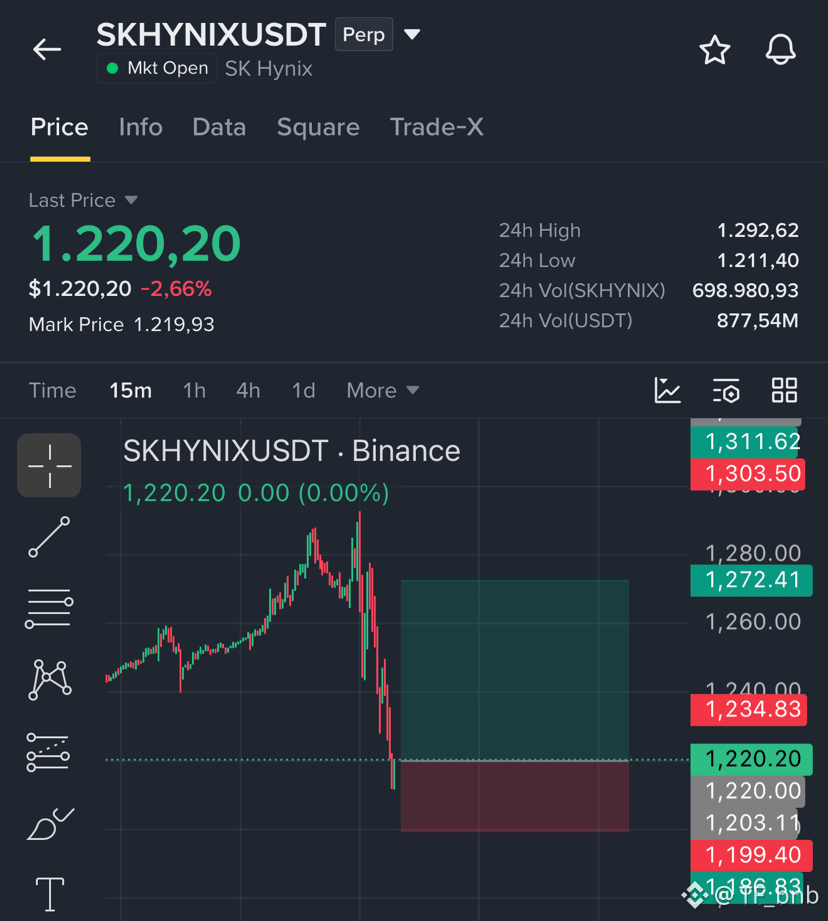
Task: Click the large 1.220,20 last price
Action: tap(136, 244)
